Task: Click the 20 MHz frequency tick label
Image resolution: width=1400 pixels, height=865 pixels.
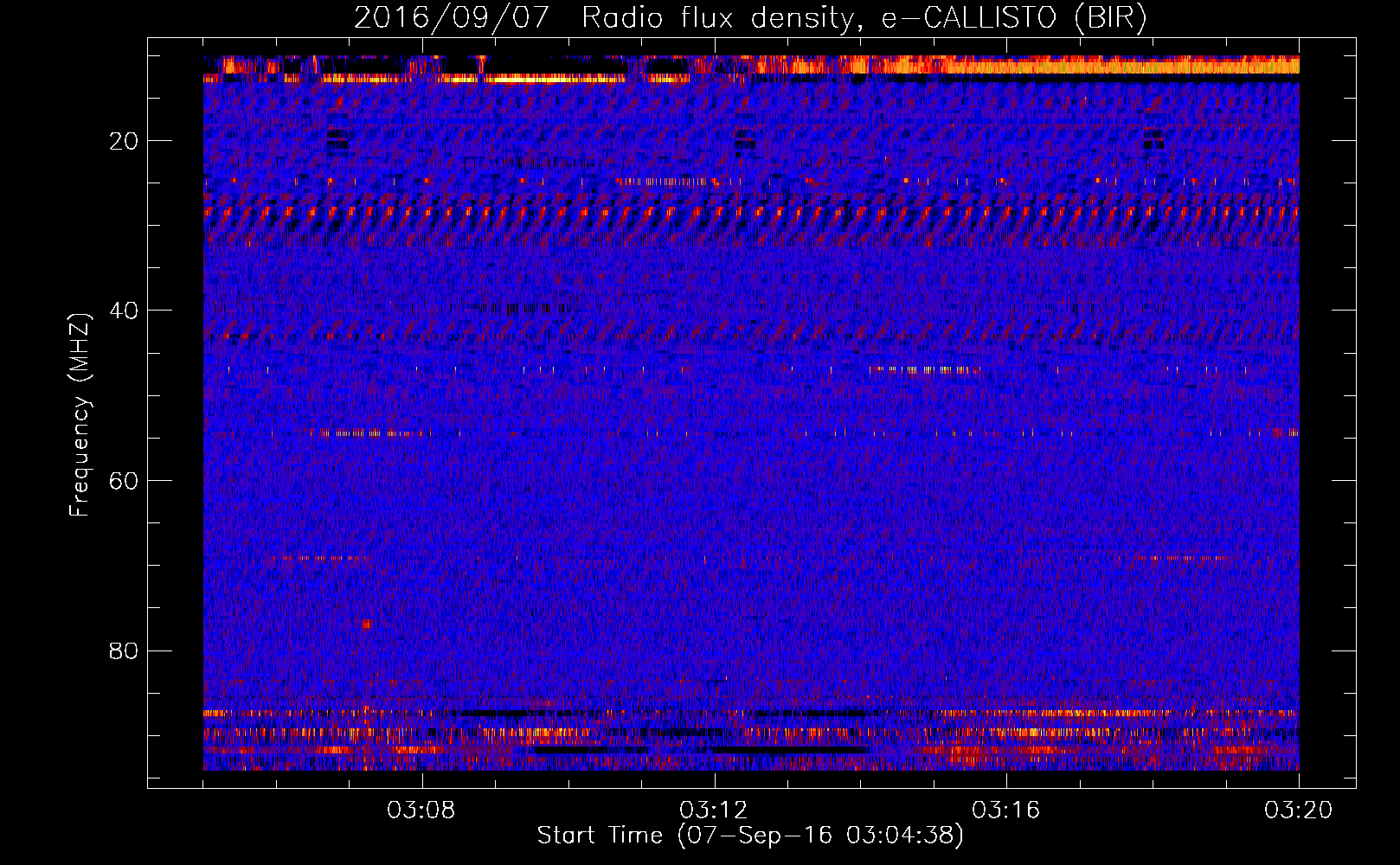Action: 125,142
